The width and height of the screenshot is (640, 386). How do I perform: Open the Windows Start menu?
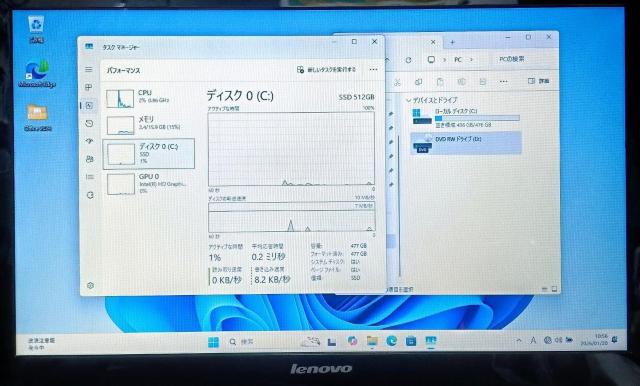(213, 342)
